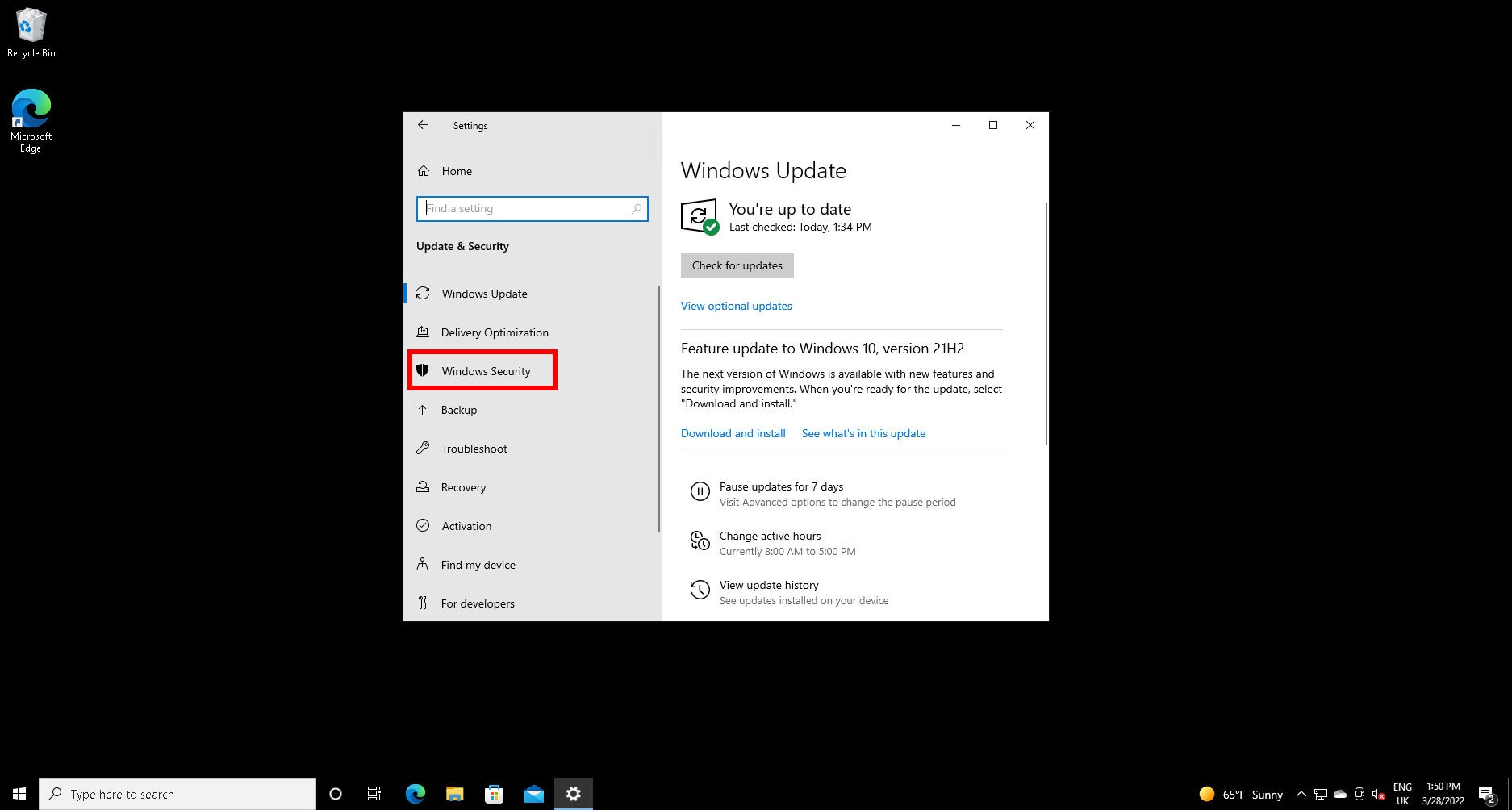Click the View update history icon

click(x=700, y=590)
